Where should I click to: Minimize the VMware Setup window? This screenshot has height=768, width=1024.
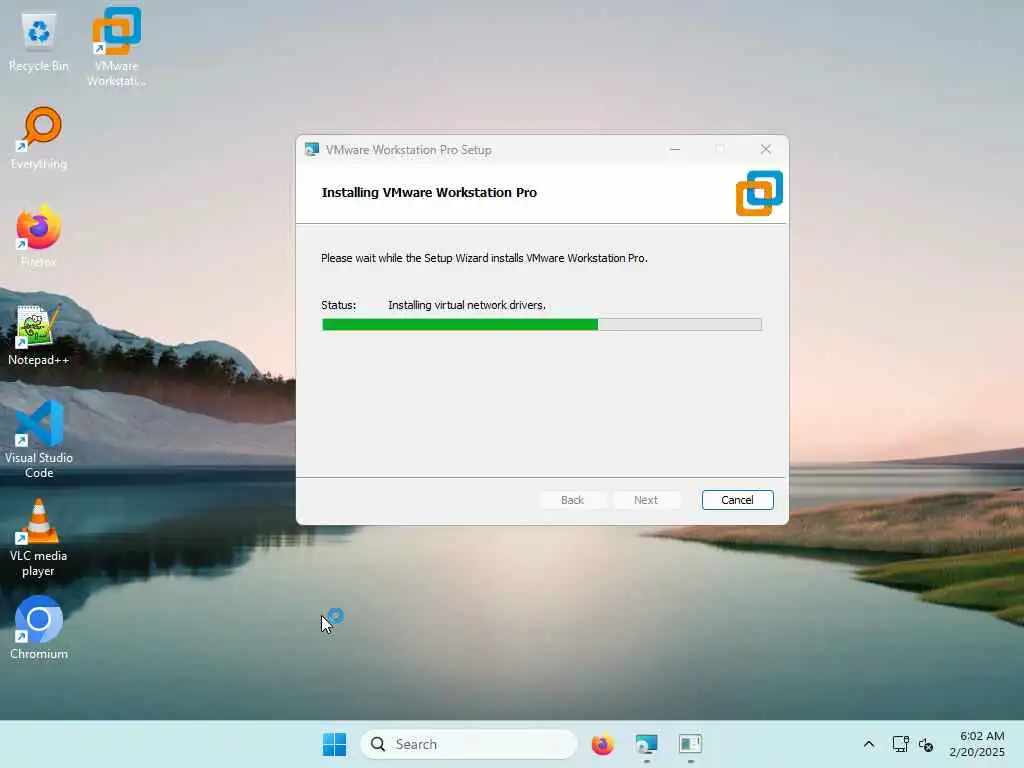(x=675, y=150)
